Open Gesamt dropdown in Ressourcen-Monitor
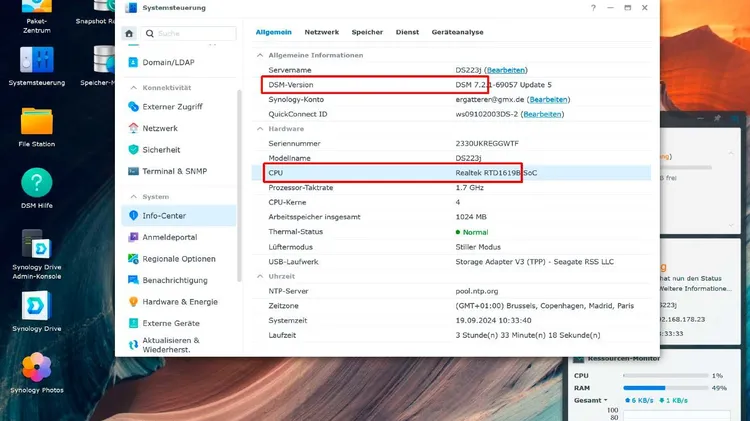Image resolution: width=750 pixels, height=421 pixels. coord(591,400)
